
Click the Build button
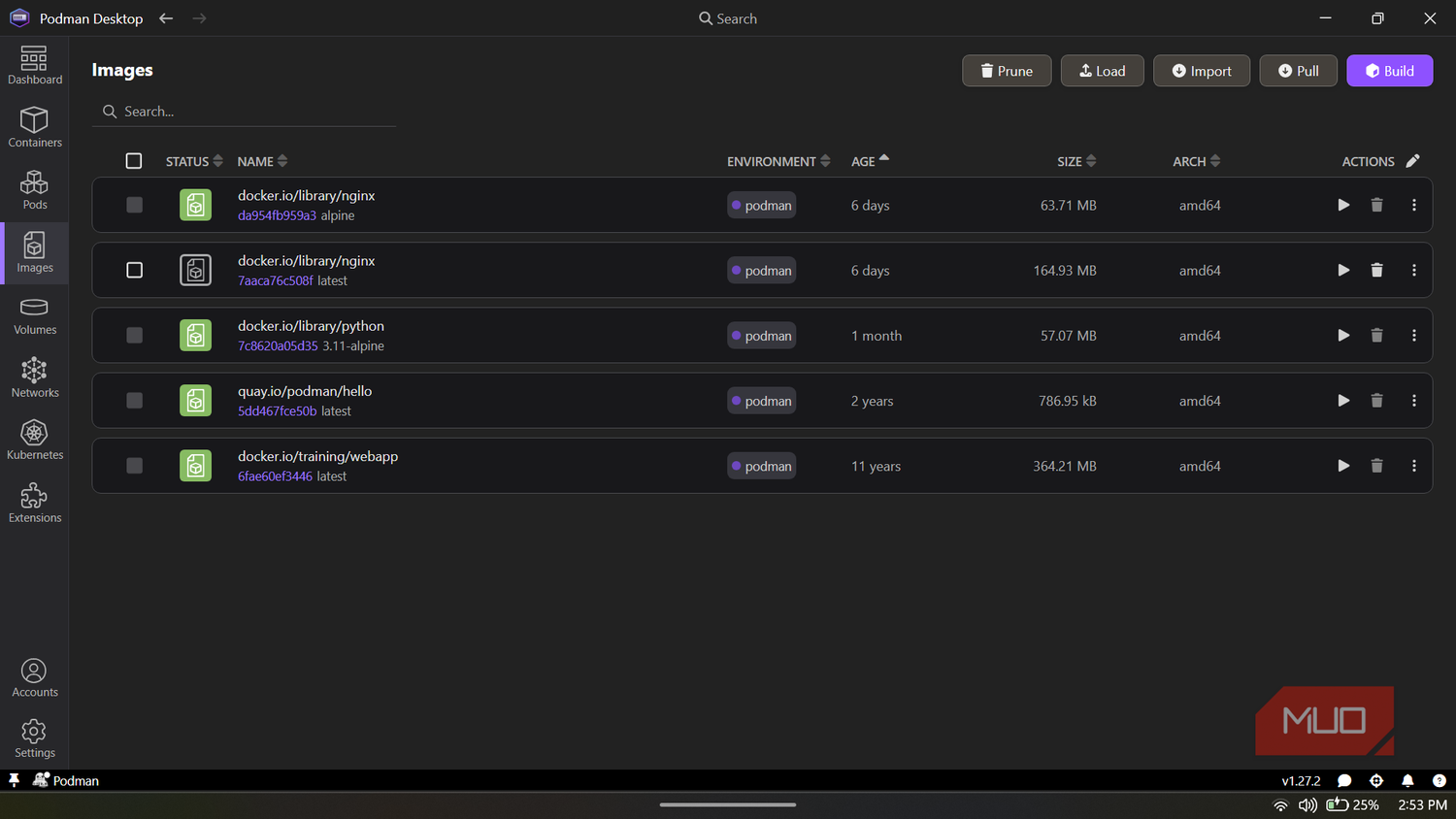point(1389,71)
